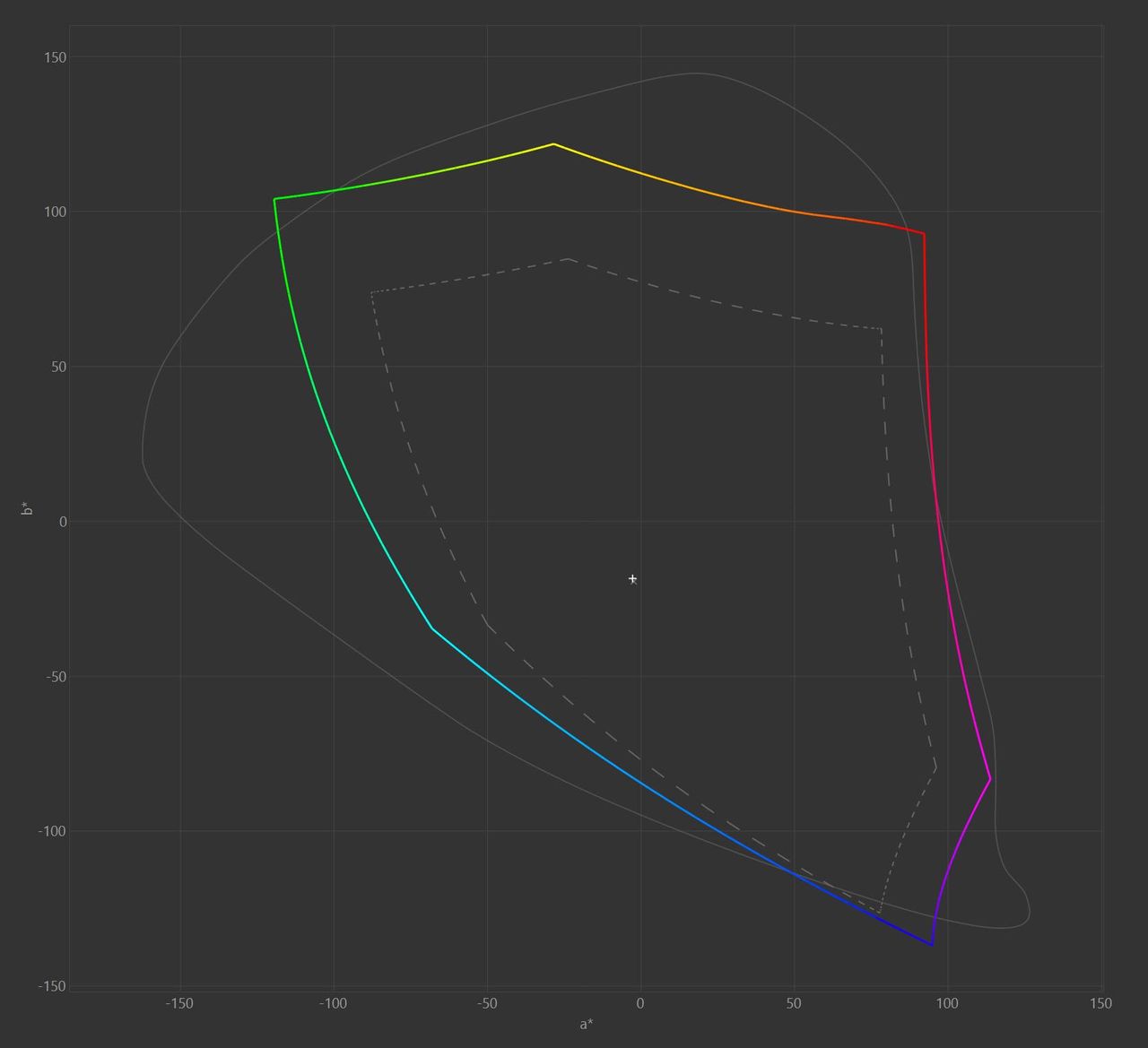The width and height of the screenshot is (1148, 1048).
Task: Select the green corner of the colored gamut
Action: [x=274, y=199]
